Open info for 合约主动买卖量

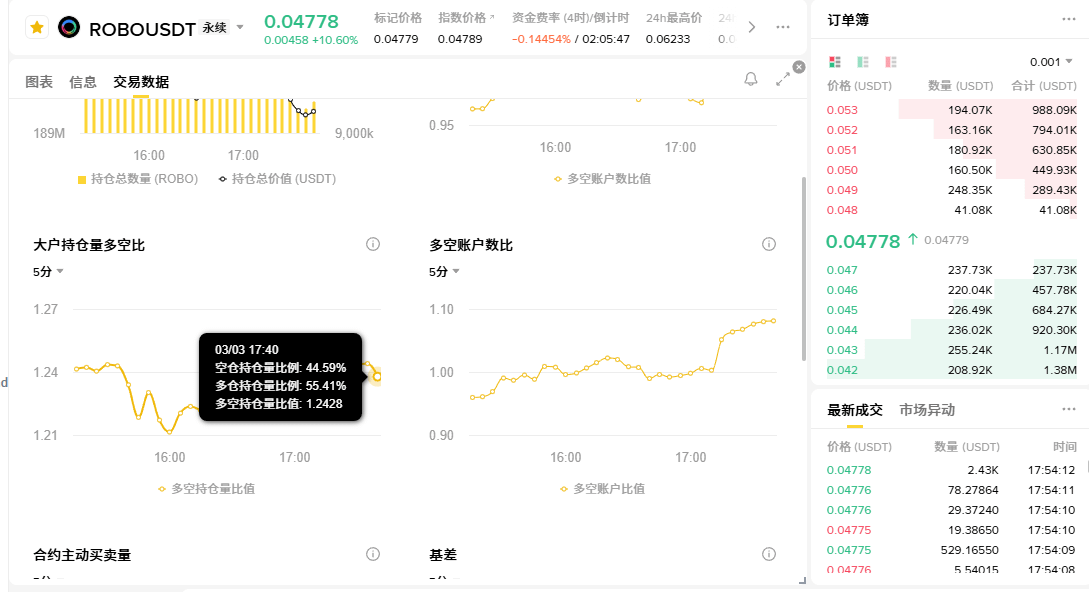pos(373,554)
